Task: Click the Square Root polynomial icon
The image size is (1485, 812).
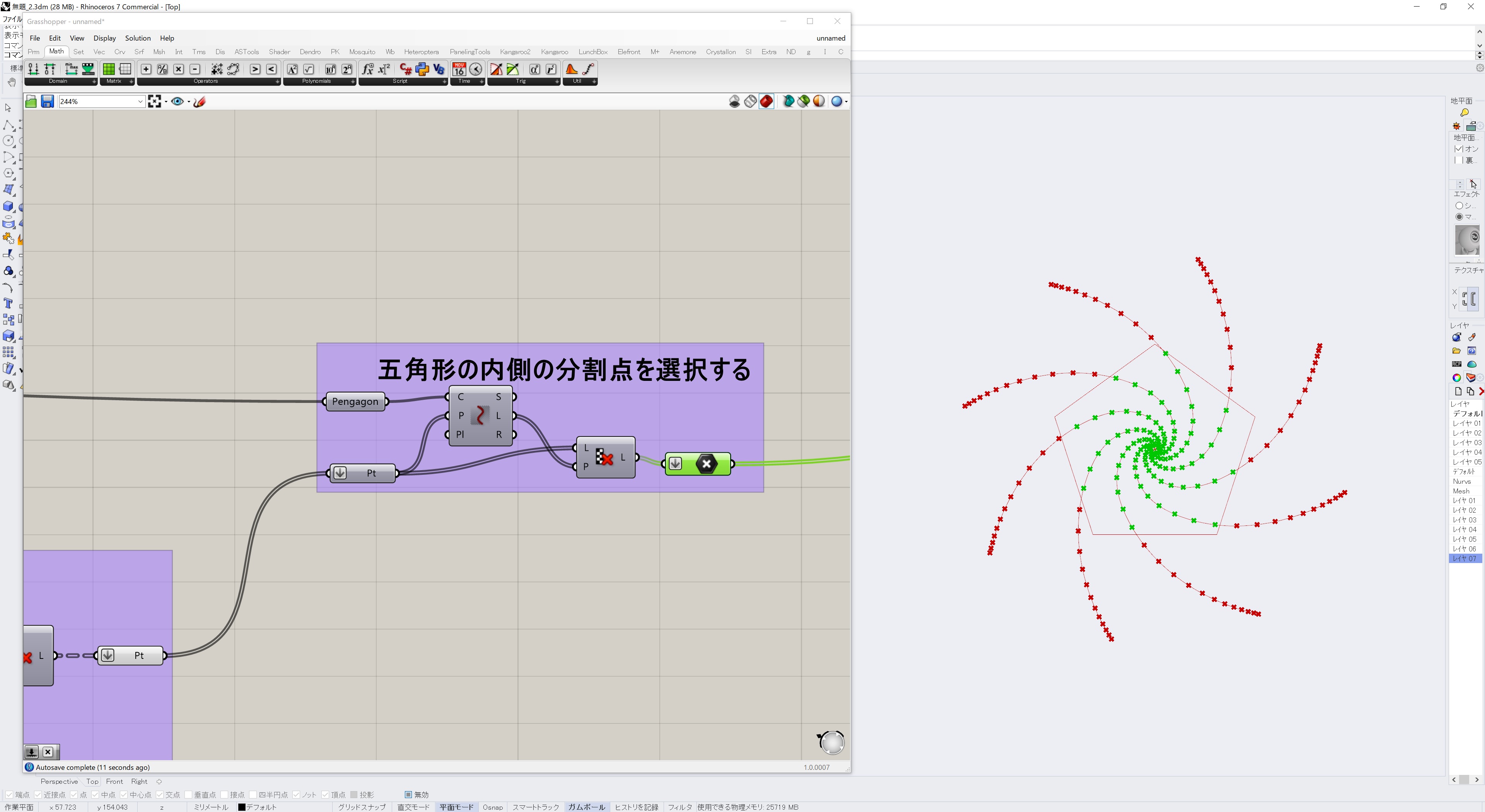Action: coord(309,69)
